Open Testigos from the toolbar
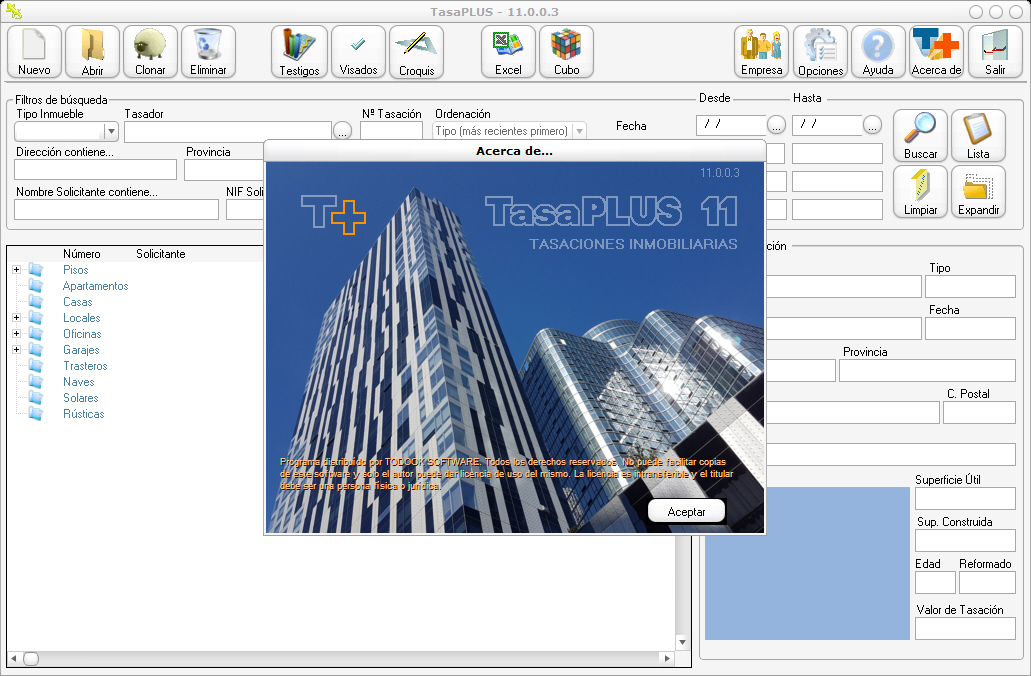This screenshot has height=676, width=1031. [299, 52]
